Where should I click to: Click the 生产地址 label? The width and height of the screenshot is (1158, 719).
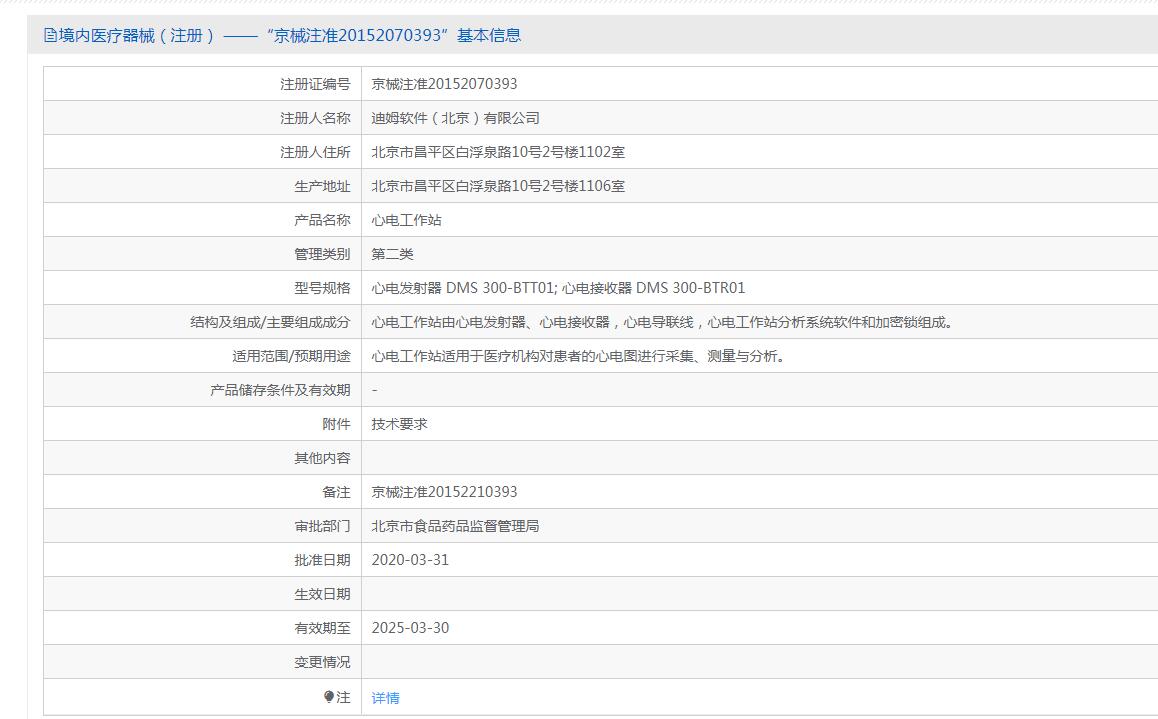(x=322, y=186)
